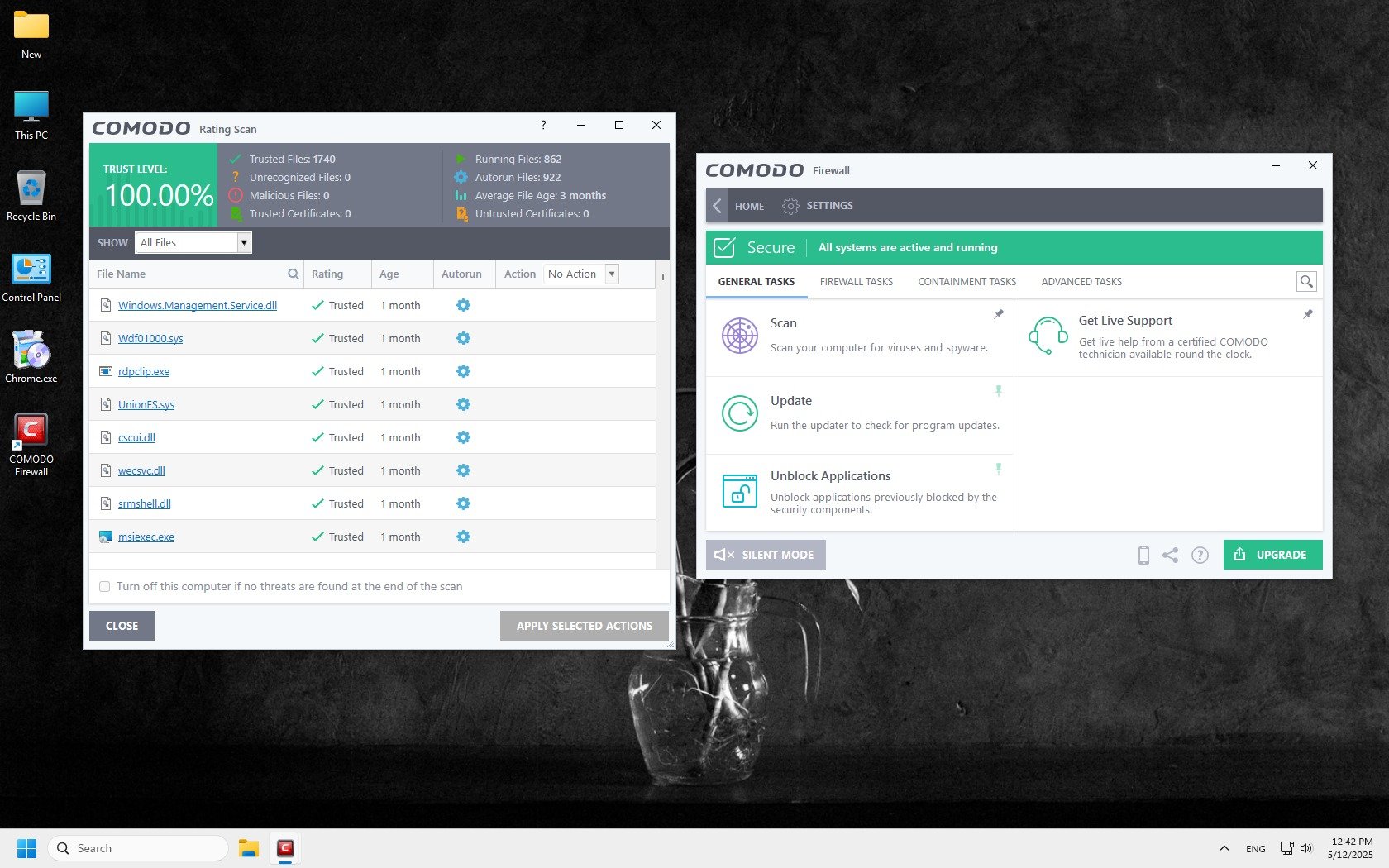Click the Get Live Support headset icon
The width and height of the screenshot is (1389, 868).
[1048, 336]
